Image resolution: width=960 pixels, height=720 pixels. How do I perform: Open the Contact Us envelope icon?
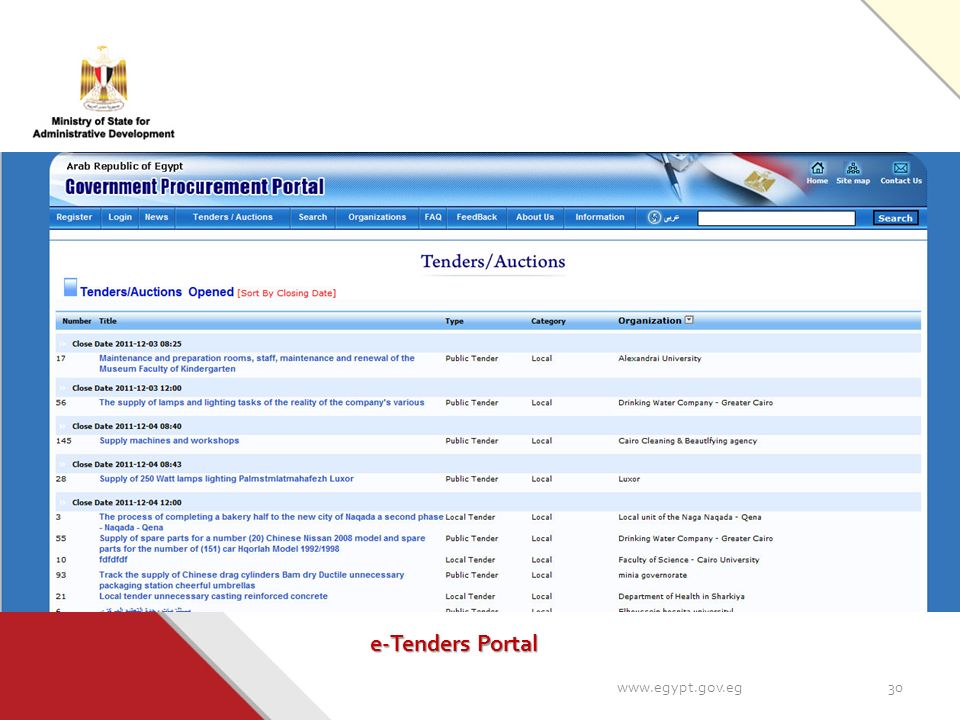(900, 168)
